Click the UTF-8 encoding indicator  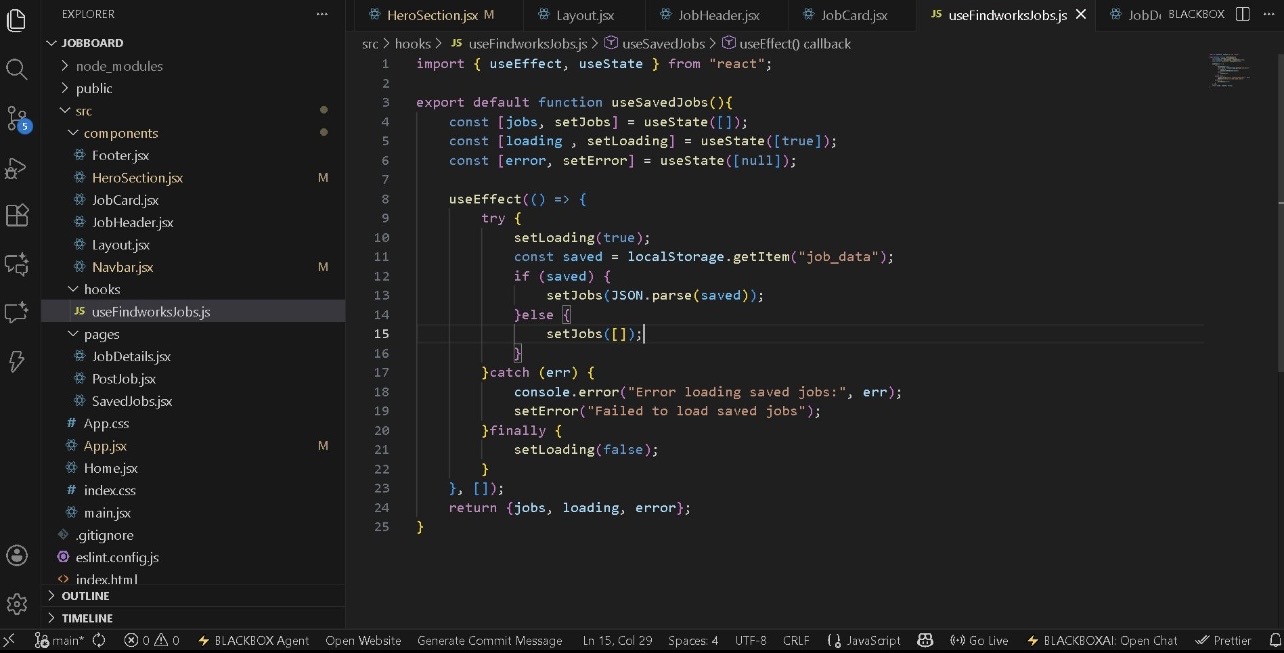[750, 640]
